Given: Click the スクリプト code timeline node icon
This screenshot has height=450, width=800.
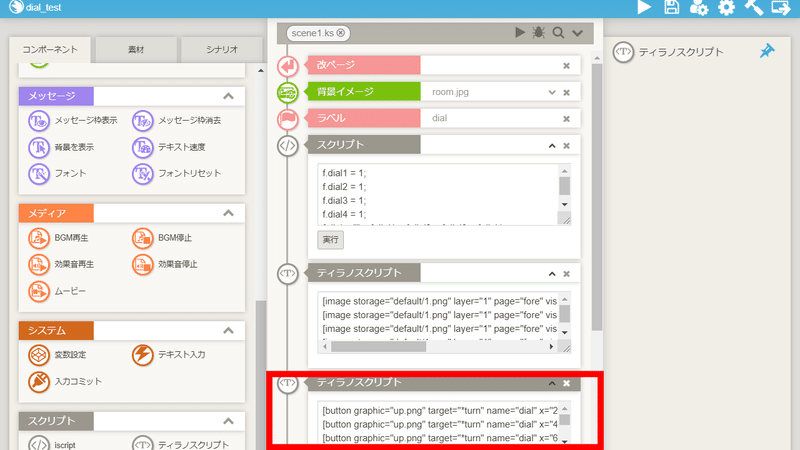Looking at the screenshot, I should 288,146.
